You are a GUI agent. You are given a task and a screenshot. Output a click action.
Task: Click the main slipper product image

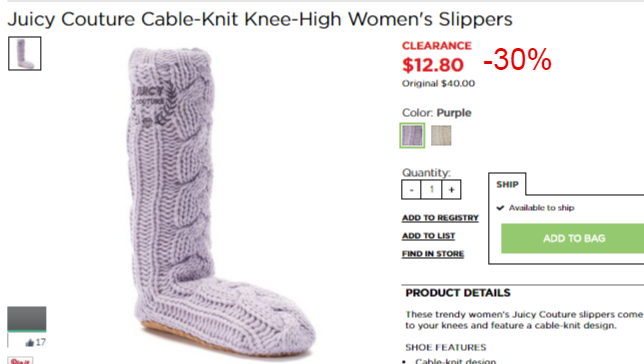coord(220,201)
